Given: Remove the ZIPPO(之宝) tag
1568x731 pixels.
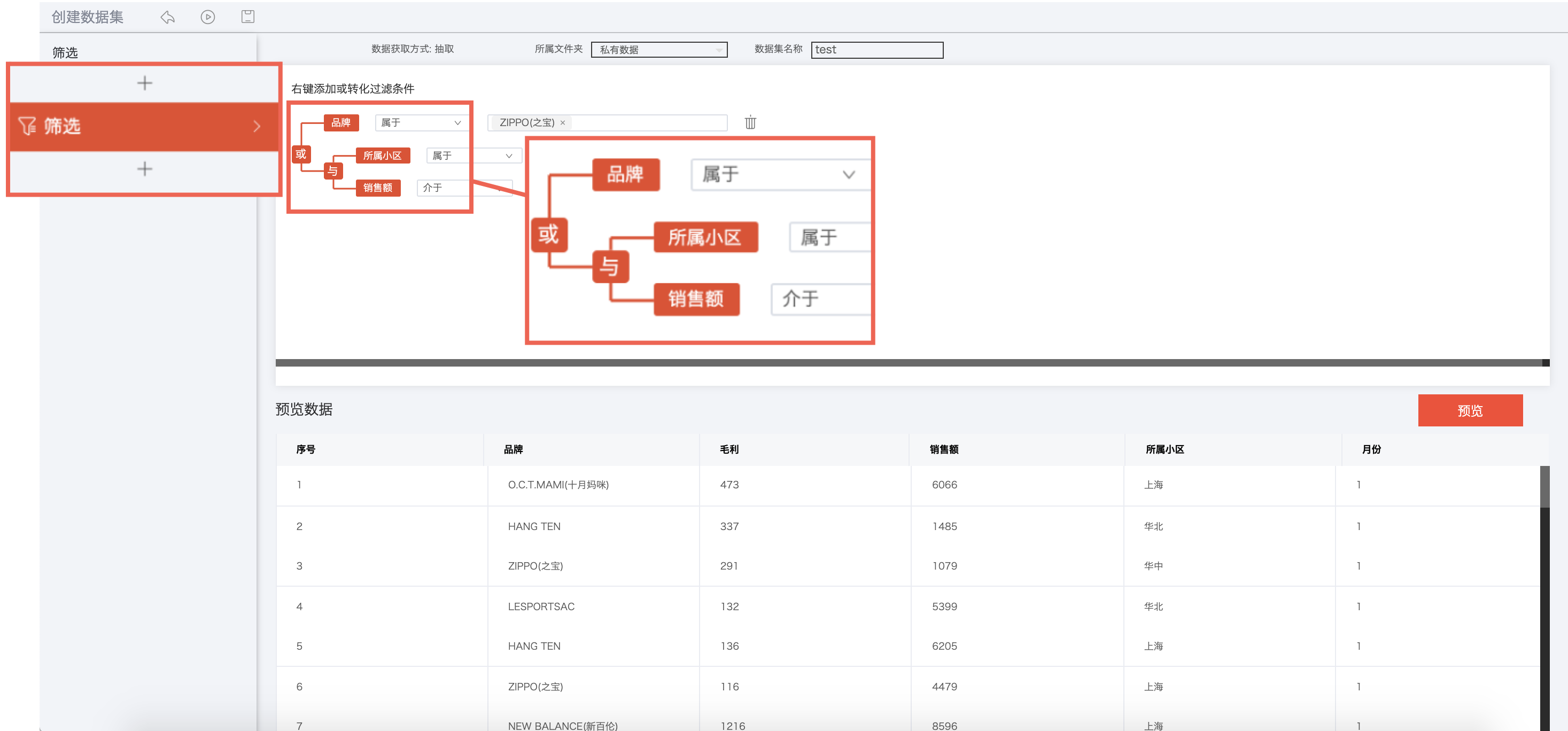Looking at the screenshot, I should coord(562,122).
